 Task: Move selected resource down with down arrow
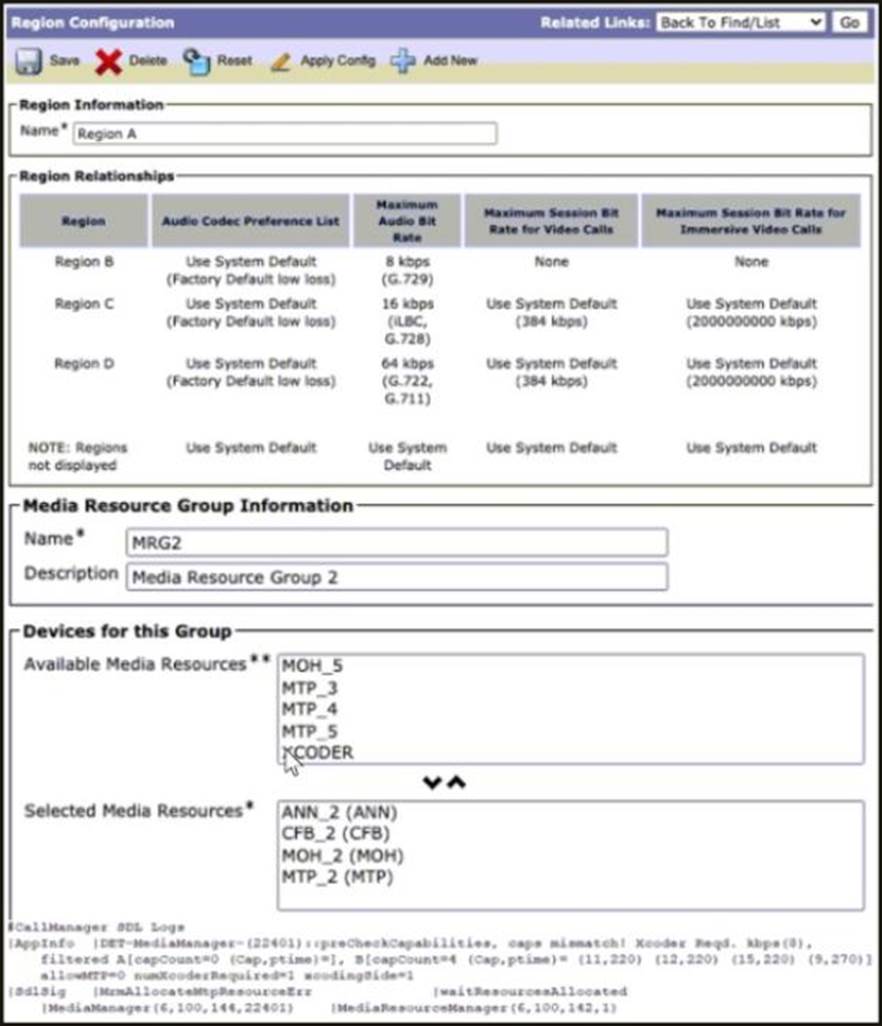(x=432, y=782)
